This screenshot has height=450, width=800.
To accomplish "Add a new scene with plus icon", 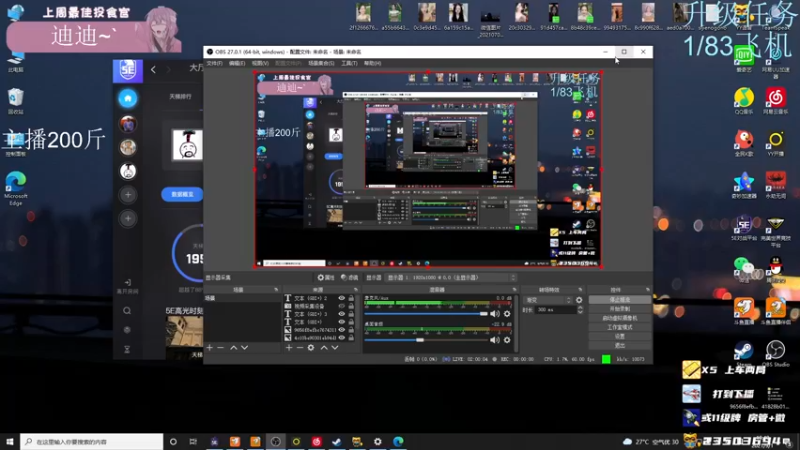I will coord(209,347).
